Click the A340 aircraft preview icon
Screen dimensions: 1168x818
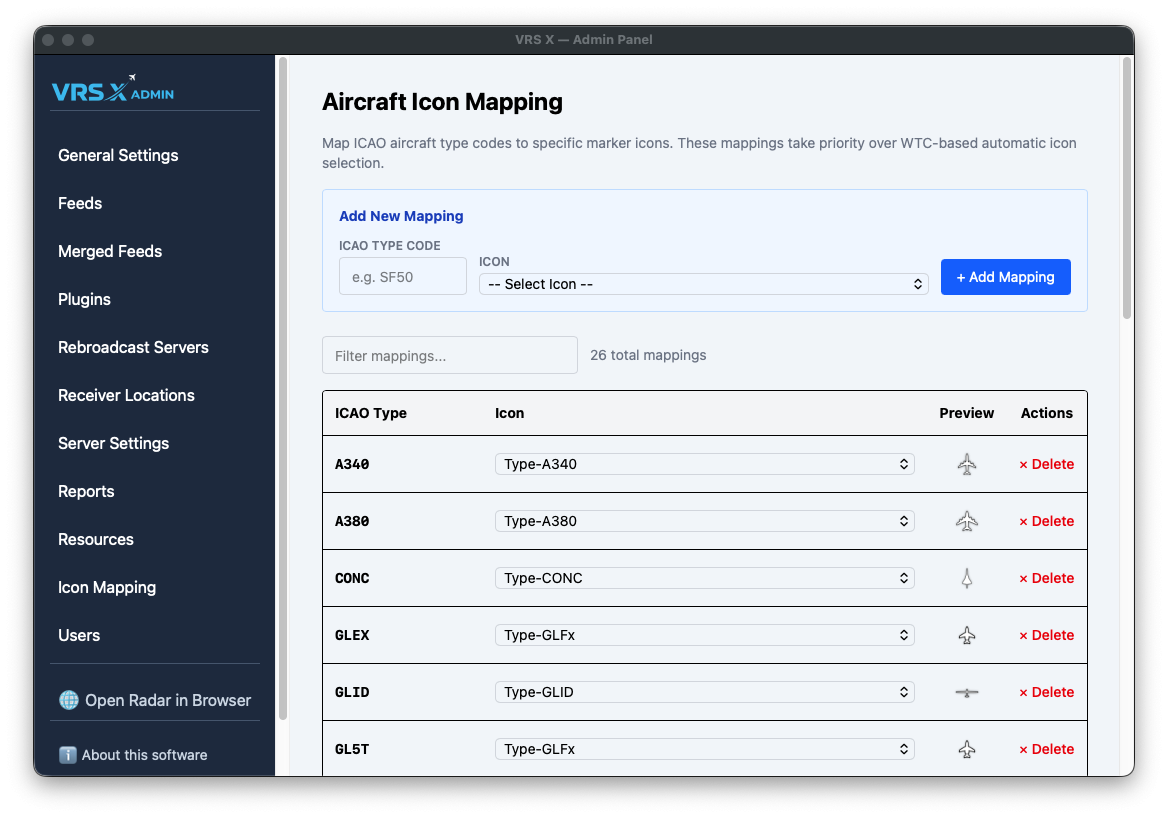(x=966, y=464)
